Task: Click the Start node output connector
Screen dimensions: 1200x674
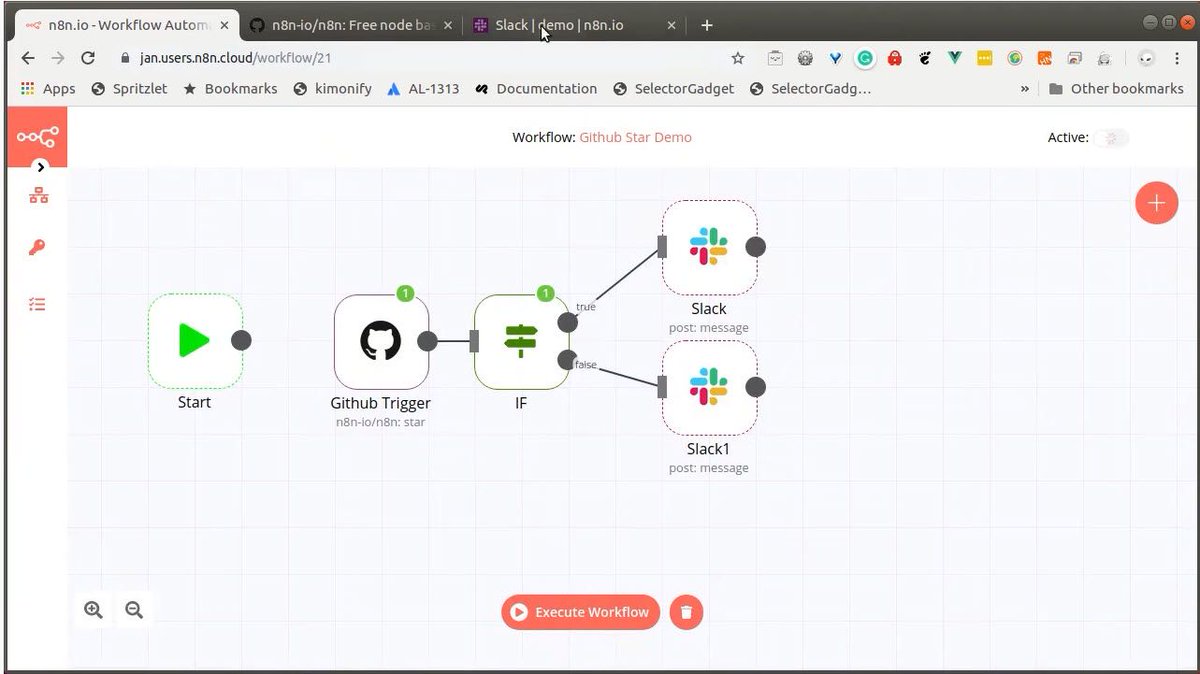Action: pos(241,340)
